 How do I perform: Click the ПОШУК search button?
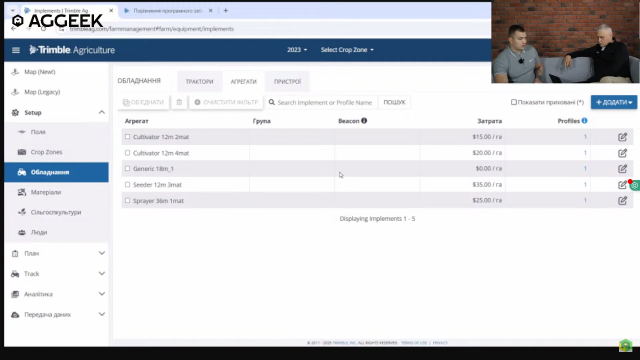click(x=394, y=102)
